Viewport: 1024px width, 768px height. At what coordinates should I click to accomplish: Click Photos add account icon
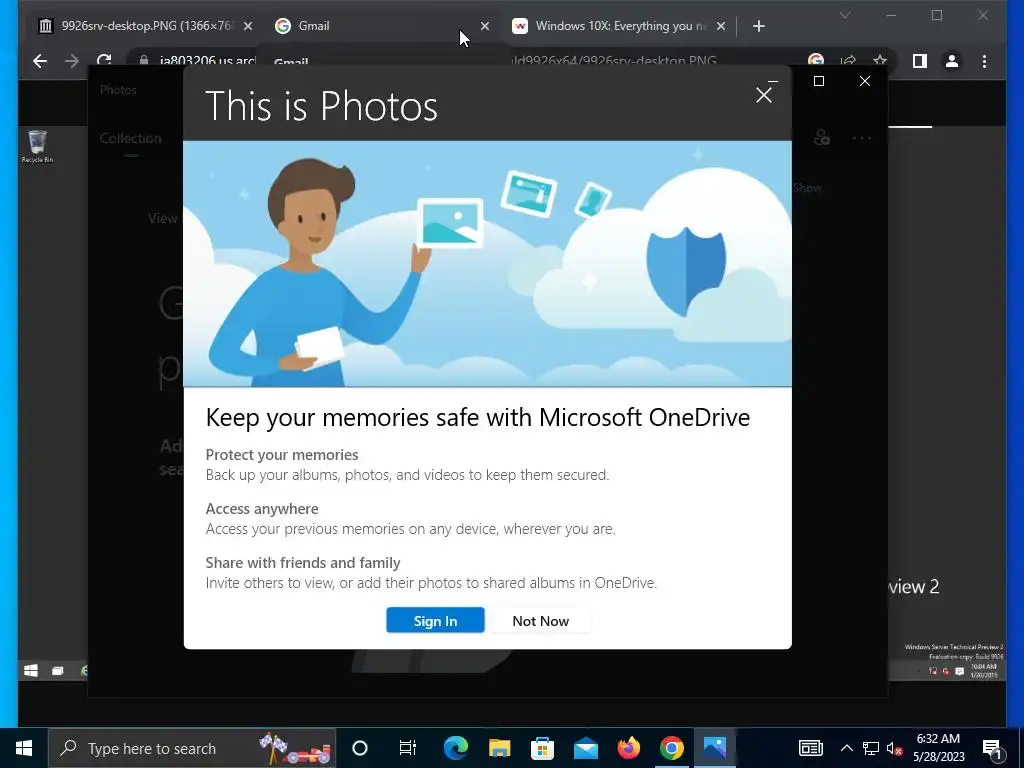[x=822, y=138]
